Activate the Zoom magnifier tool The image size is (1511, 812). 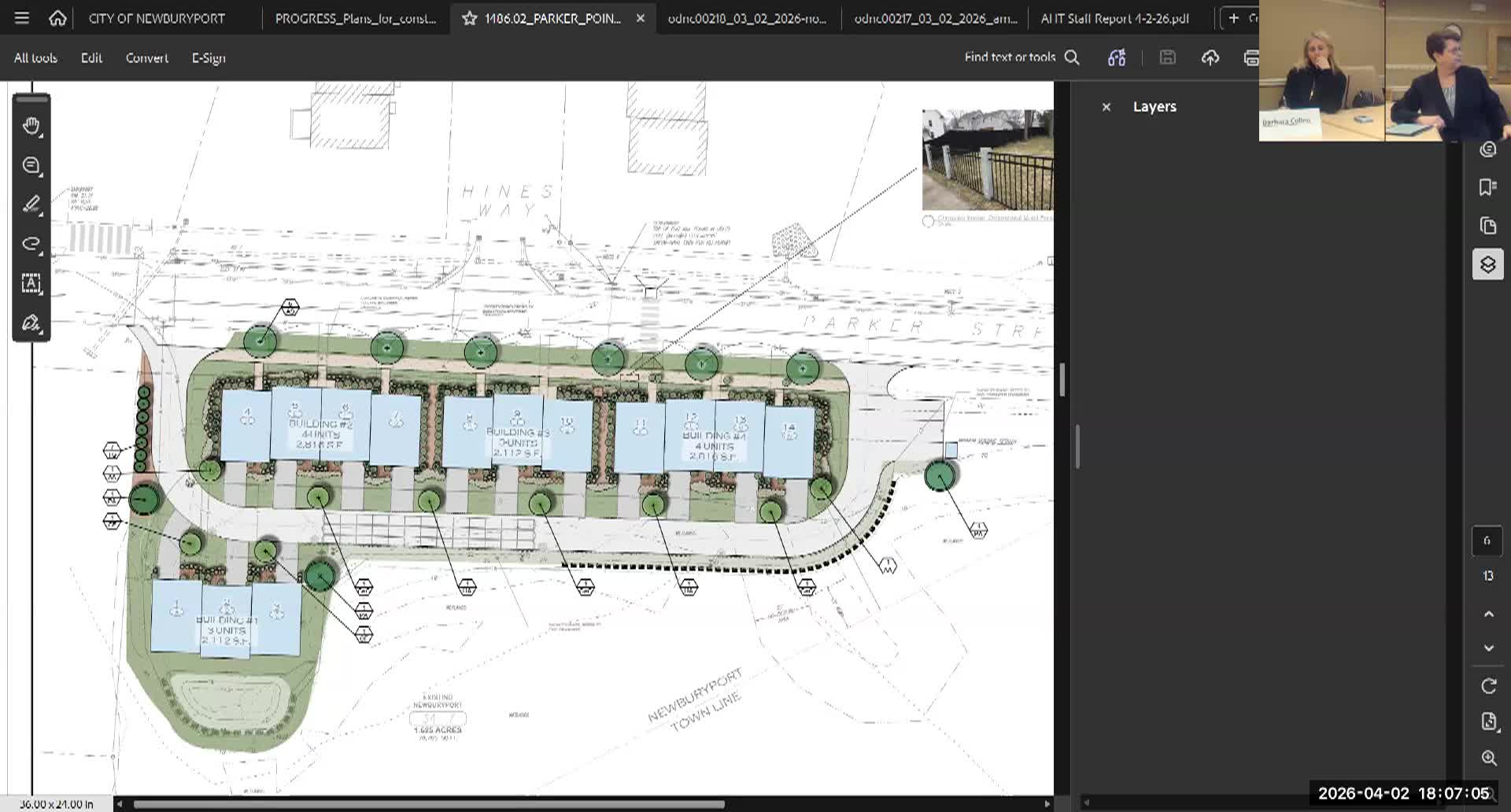(x=1489, y=758)
